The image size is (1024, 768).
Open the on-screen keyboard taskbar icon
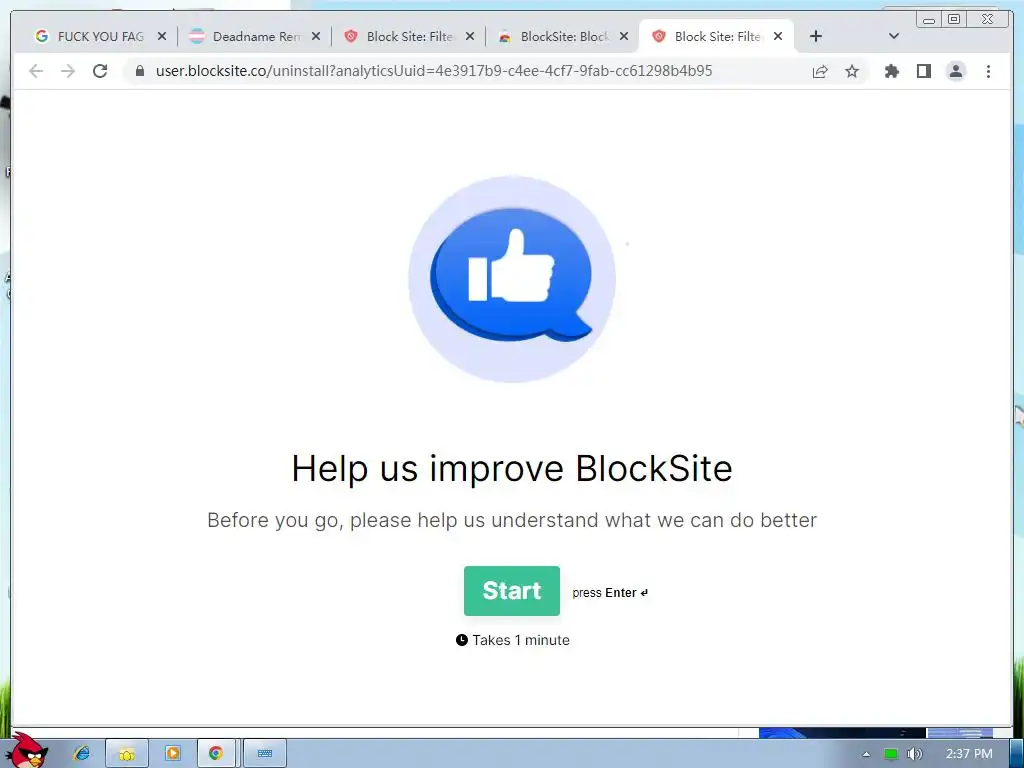tap(264, 754)
